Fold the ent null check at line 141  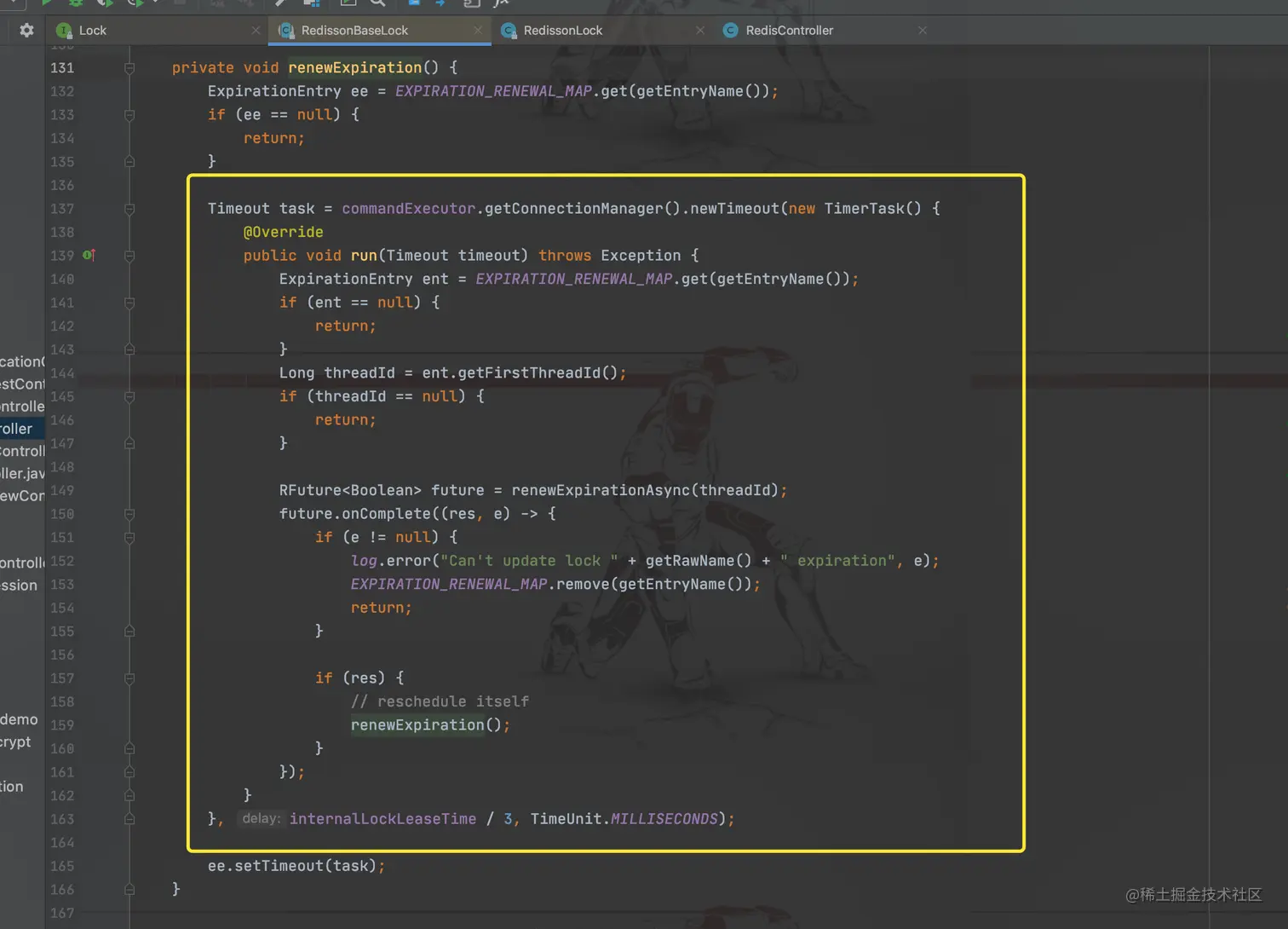point(129,302)
